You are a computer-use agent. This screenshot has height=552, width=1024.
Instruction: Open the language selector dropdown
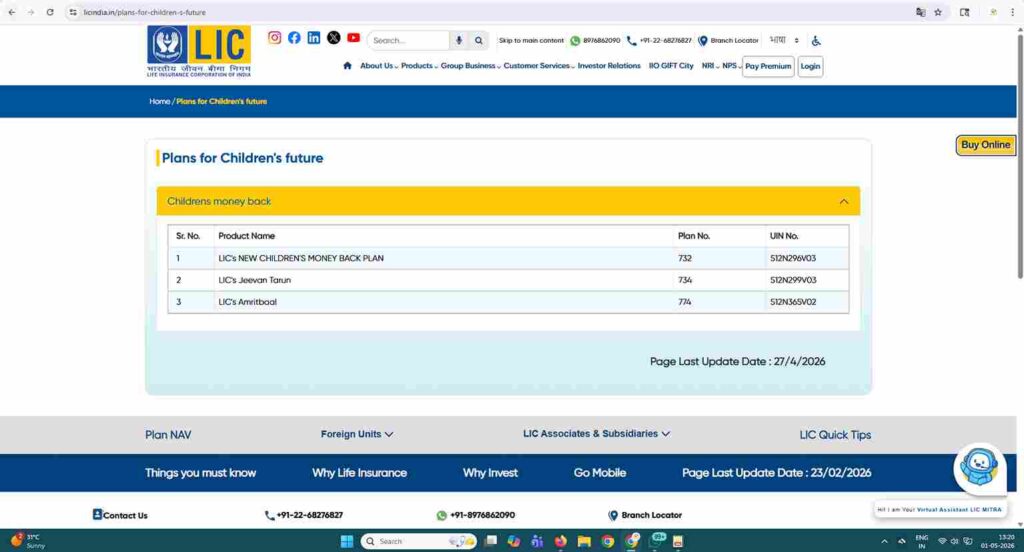click(x=784, y=41)
